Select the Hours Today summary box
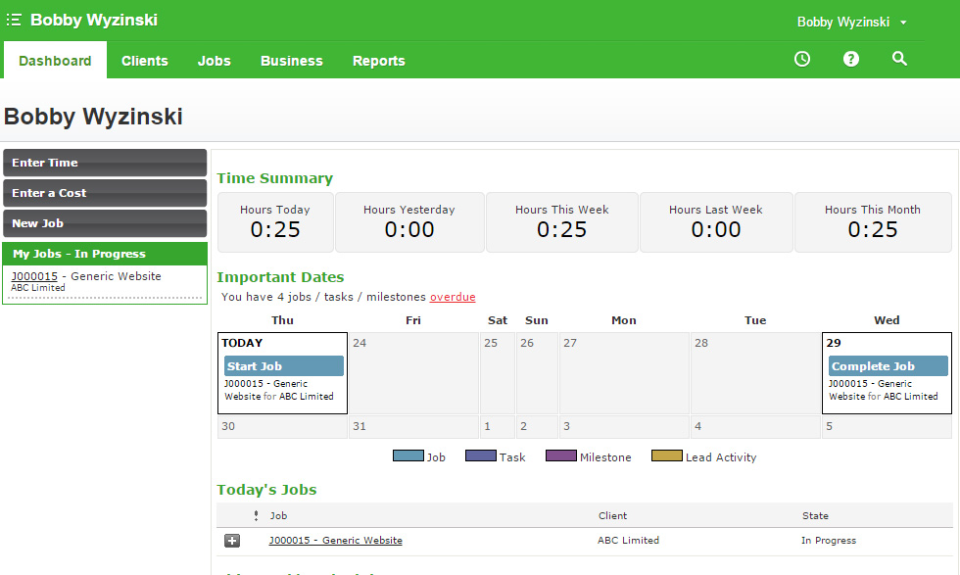960x575 pixels. pos(276,222)
